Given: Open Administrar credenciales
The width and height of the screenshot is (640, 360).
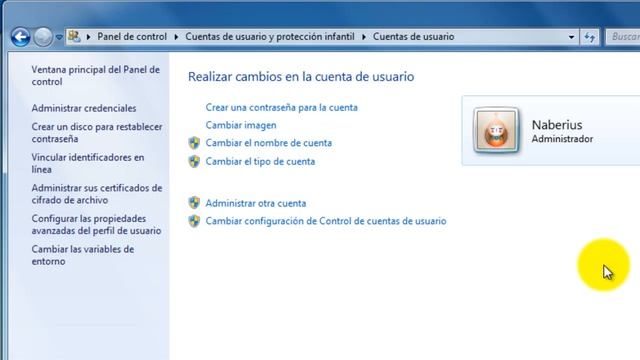Looking at the screenshot, I should coord(84,108).
